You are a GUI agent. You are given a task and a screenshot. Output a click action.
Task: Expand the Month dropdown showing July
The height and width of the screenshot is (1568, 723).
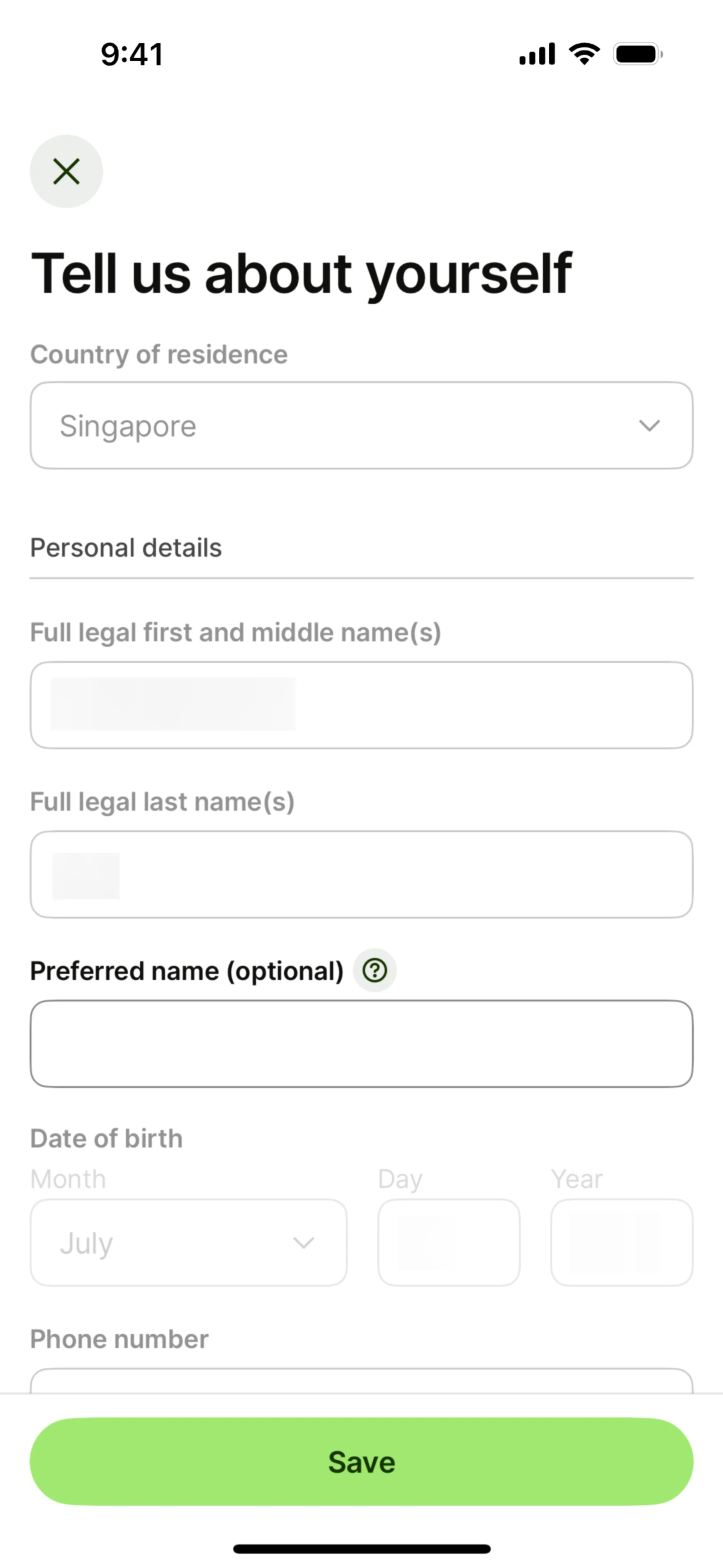coord(189,1242)
